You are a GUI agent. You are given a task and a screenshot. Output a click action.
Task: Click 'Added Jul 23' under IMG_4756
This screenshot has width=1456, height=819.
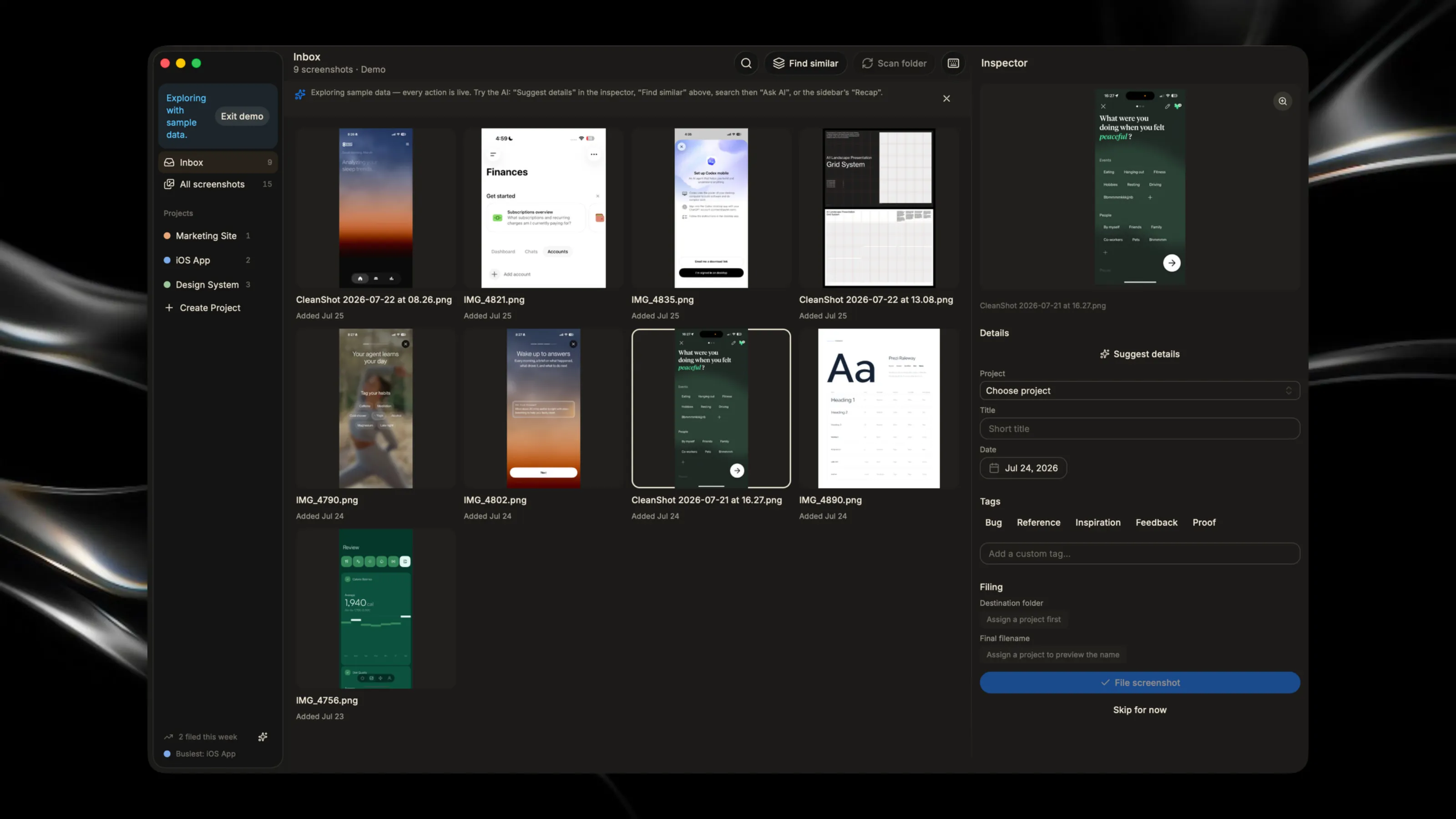click(319, 716)
